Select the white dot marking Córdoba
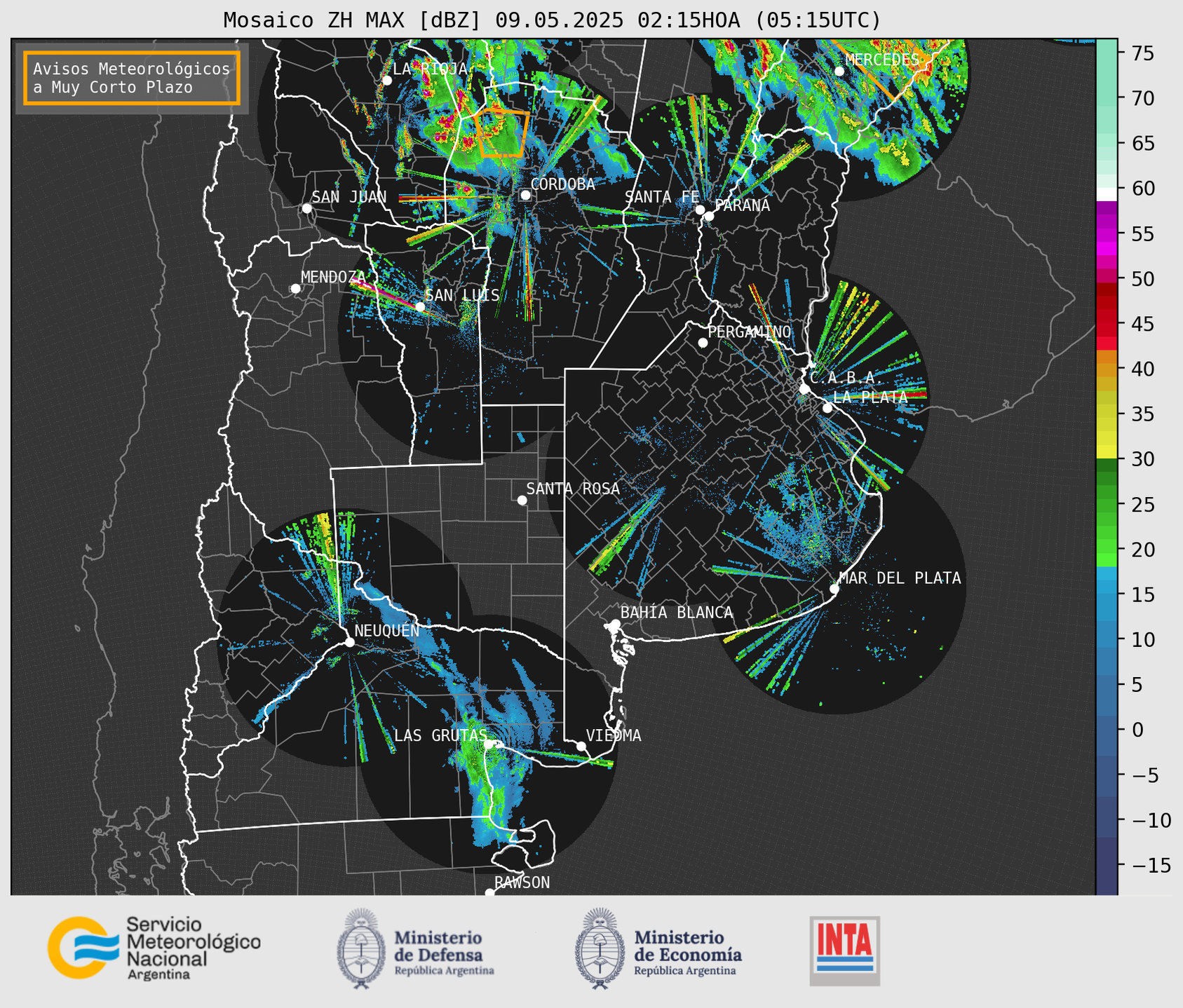This screenshot has width=1183, height=1008. (525, 195)
